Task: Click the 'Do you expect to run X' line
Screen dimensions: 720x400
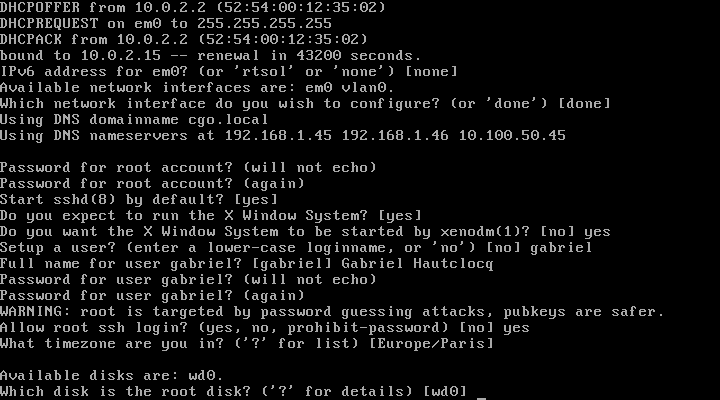Action: [210, 215]
